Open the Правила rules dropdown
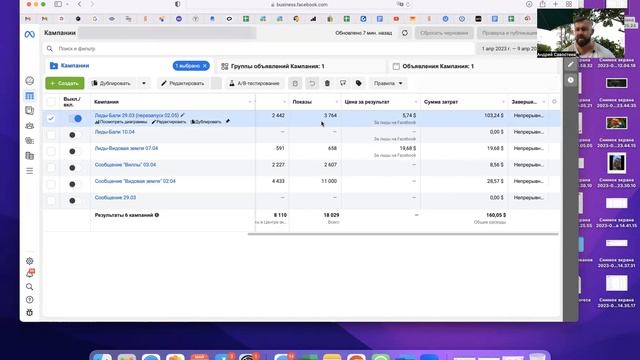Image resolution: width=640 pixels, height=360 pixels. click(388, 83)
